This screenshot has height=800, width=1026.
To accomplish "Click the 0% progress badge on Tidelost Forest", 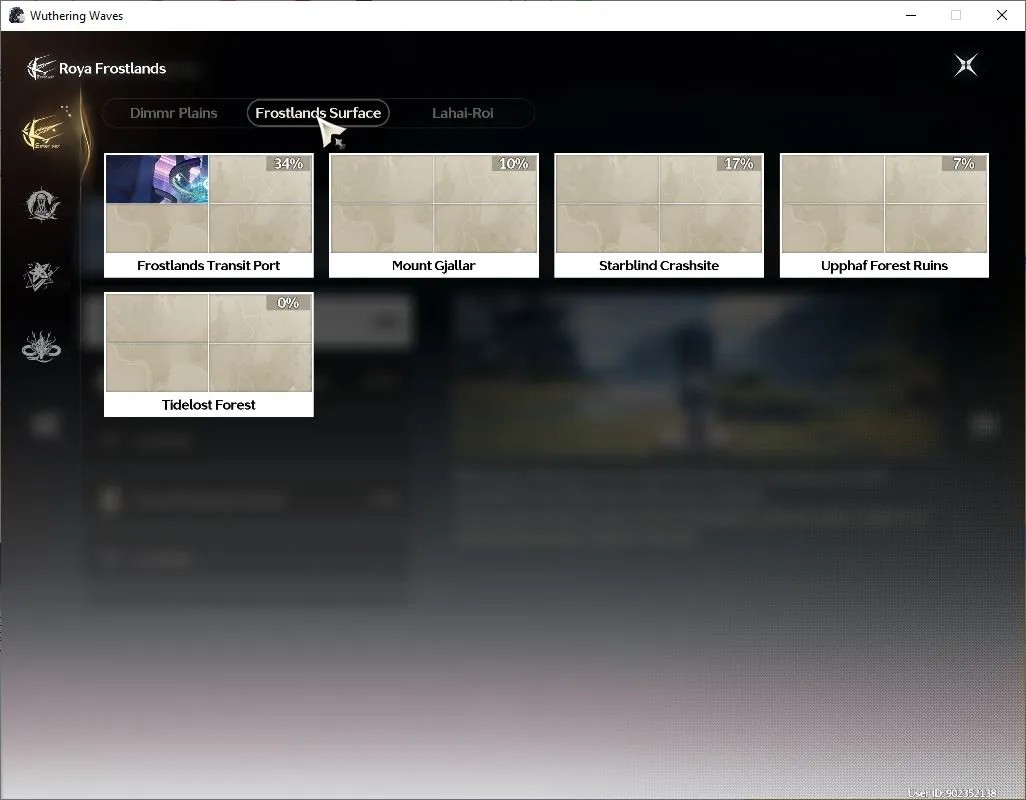I will pyautogui.click(x=289, y=303).
